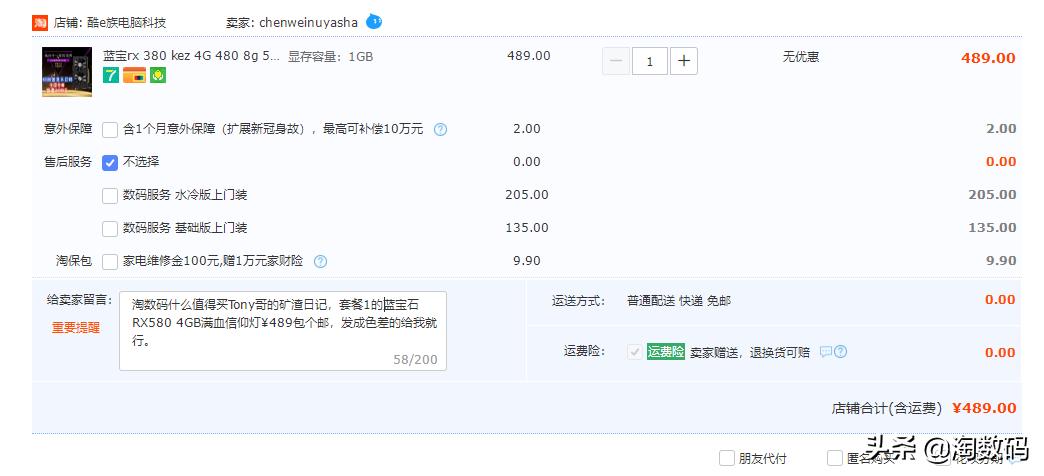The width and height of the screenshot is (1044, 476).
Task: Click unit price 489.00 in price column
Action: coord(529,55)
